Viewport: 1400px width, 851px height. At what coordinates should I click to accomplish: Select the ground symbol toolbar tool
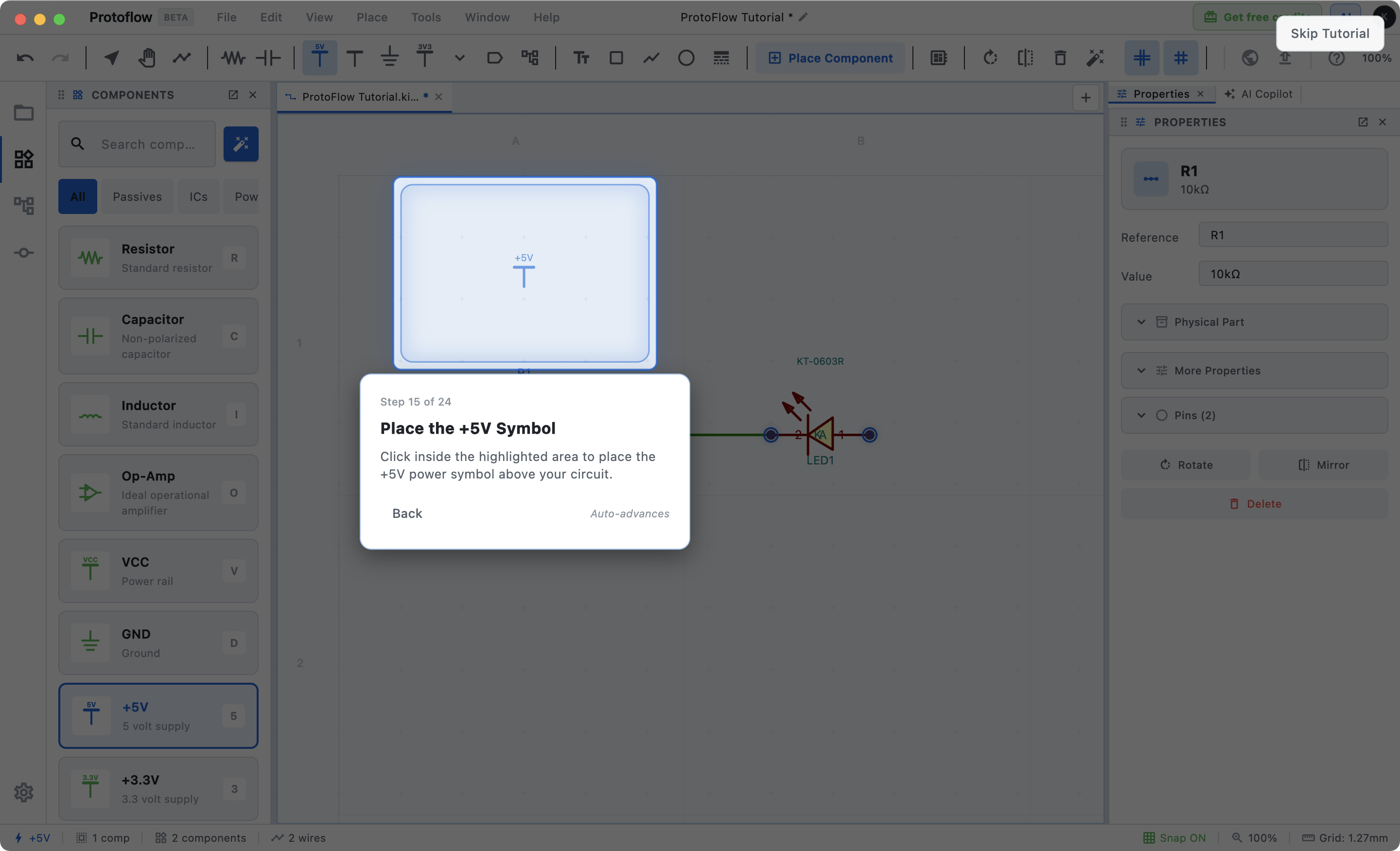pos(390,57)
